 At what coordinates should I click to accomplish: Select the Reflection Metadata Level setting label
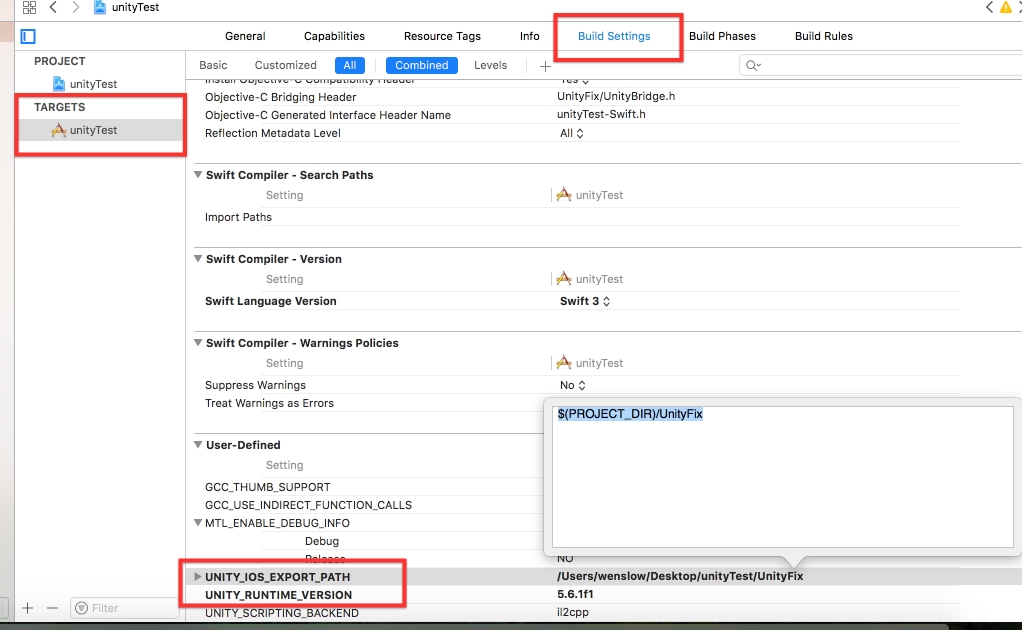pyautogui.click(x=272, y=133)
